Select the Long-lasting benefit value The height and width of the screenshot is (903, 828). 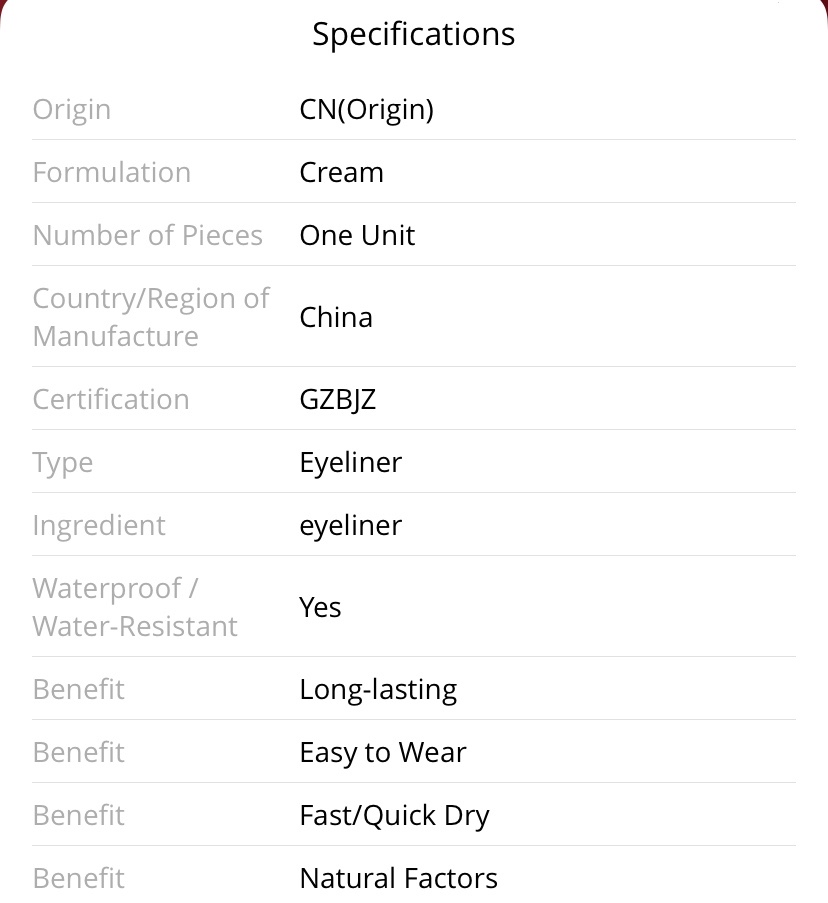[378, 690]
